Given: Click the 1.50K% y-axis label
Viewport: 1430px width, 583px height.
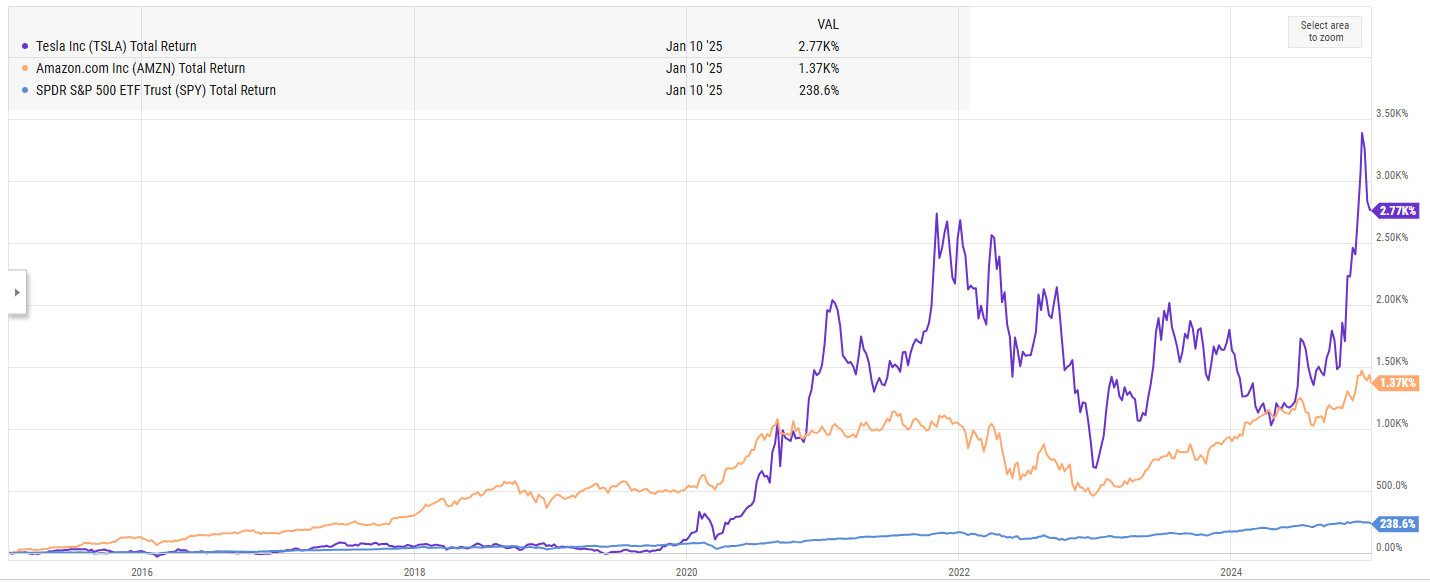Looking at the screenshot, I should click(1392, 361).
